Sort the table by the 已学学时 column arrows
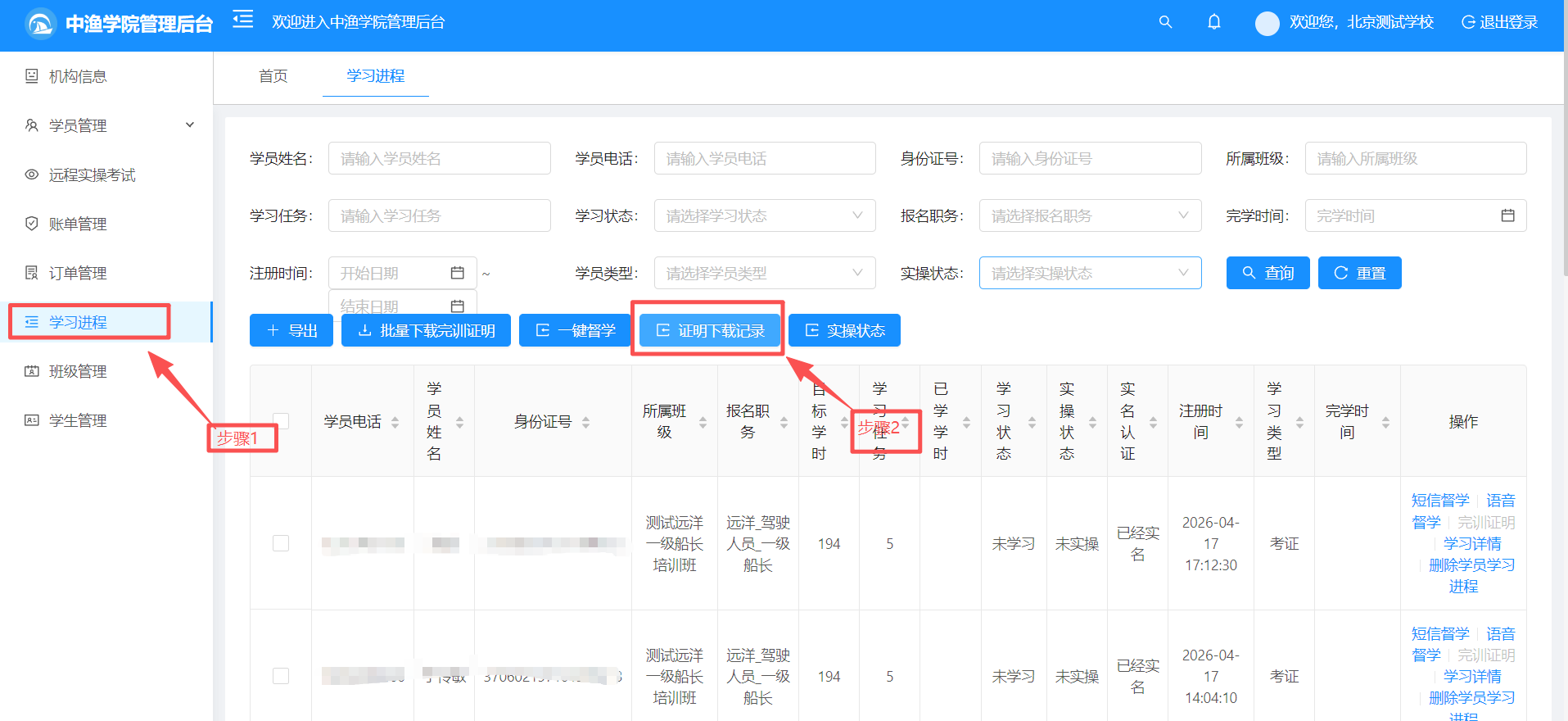 click(x=966, y=422)
